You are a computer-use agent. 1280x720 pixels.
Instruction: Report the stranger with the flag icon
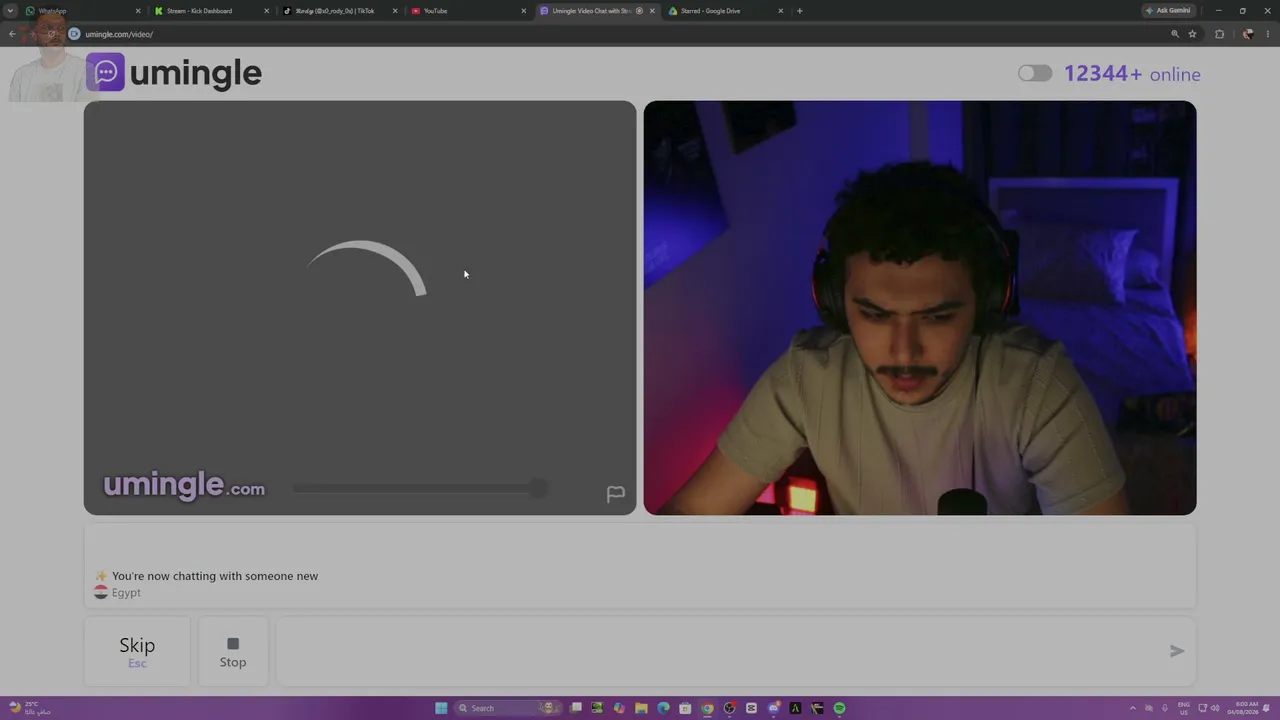[616, 494]
